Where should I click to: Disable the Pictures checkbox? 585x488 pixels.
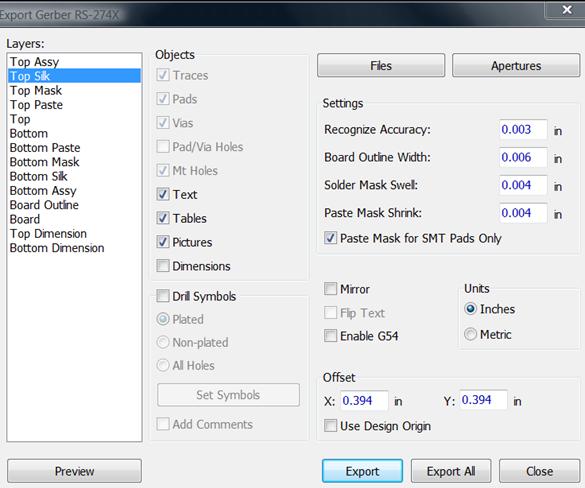[163, 242]
